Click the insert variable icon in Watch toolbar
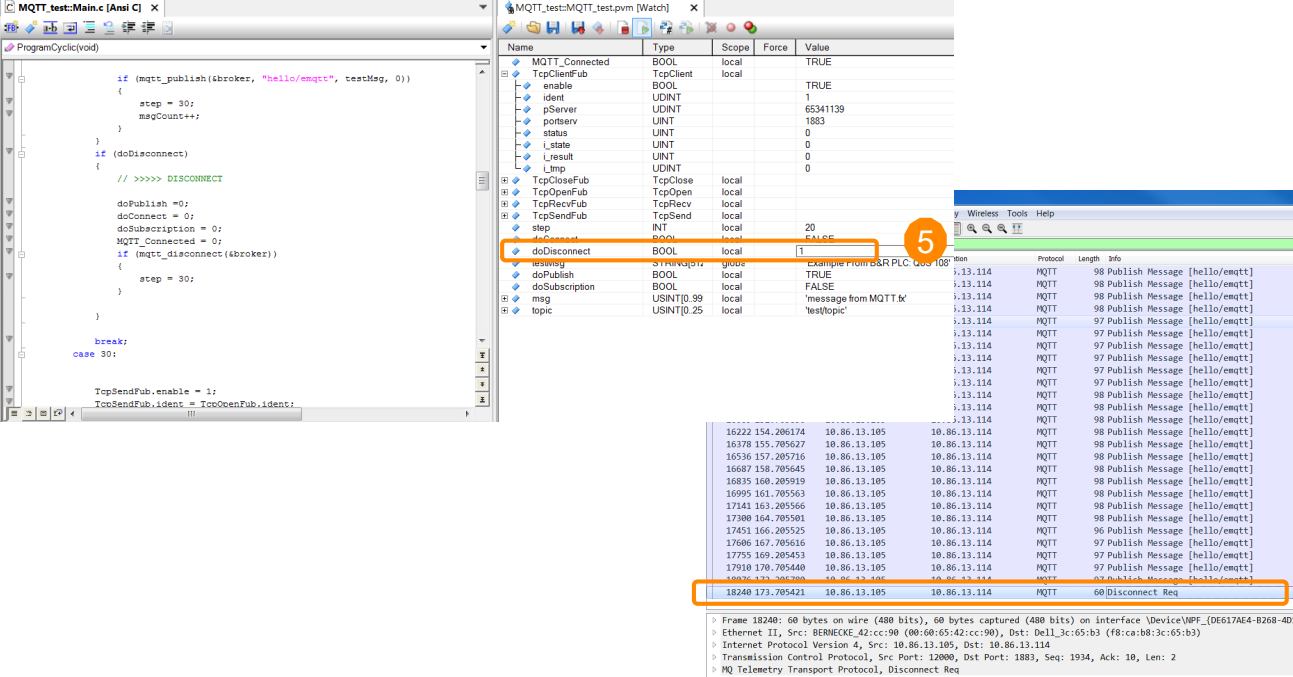Image resolution: width=1293 pixels, height=677 pixels. (510, 28)
